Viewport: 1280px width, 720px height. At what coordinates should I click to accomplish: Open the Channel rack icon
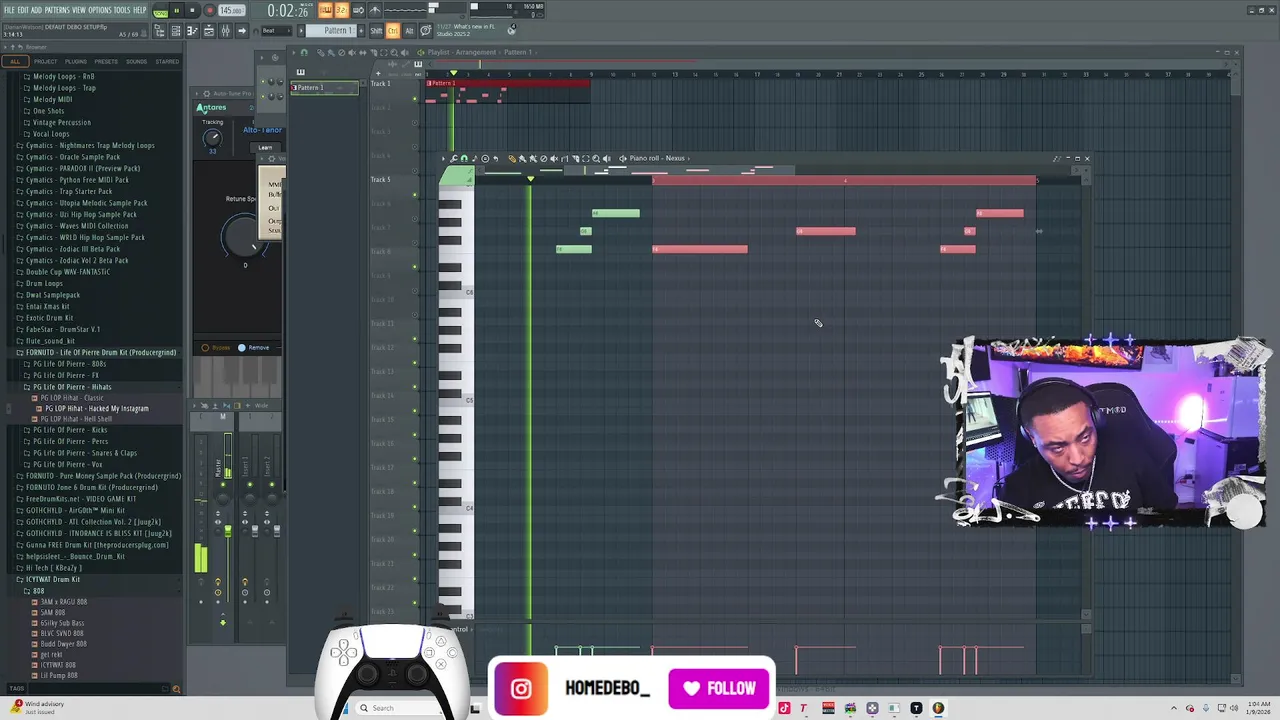[175, 31]
